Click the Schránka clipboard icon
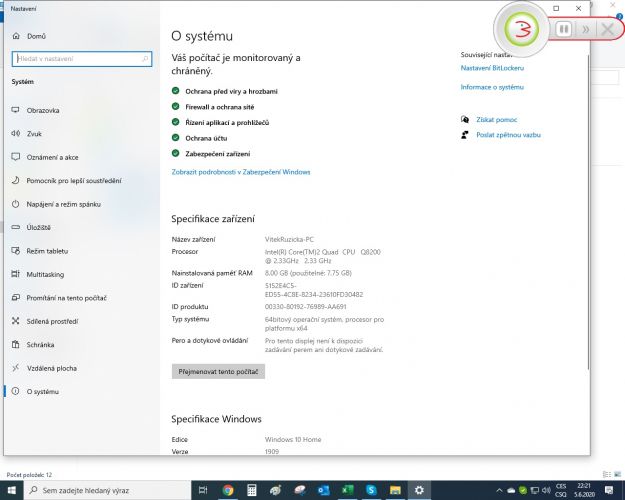 point(16,344)
